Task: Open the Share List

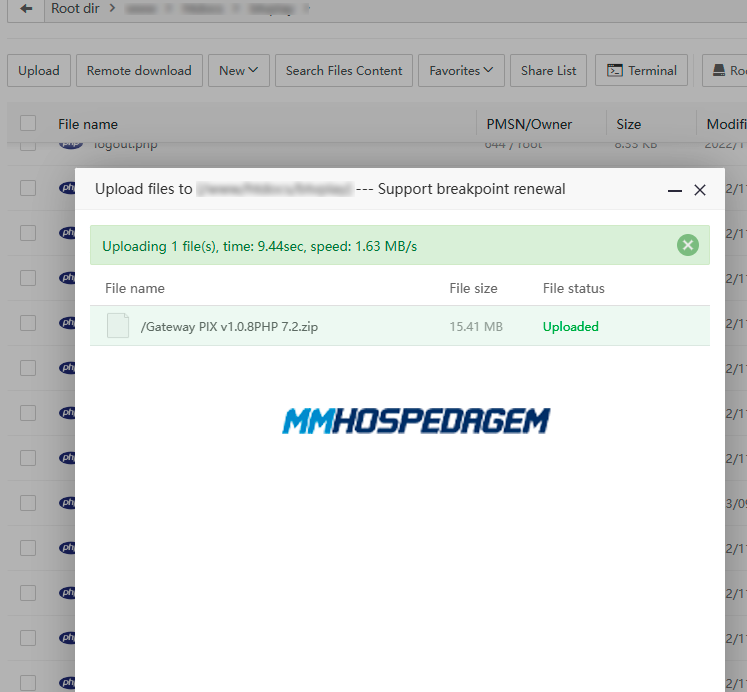Action: pos(548,70)
